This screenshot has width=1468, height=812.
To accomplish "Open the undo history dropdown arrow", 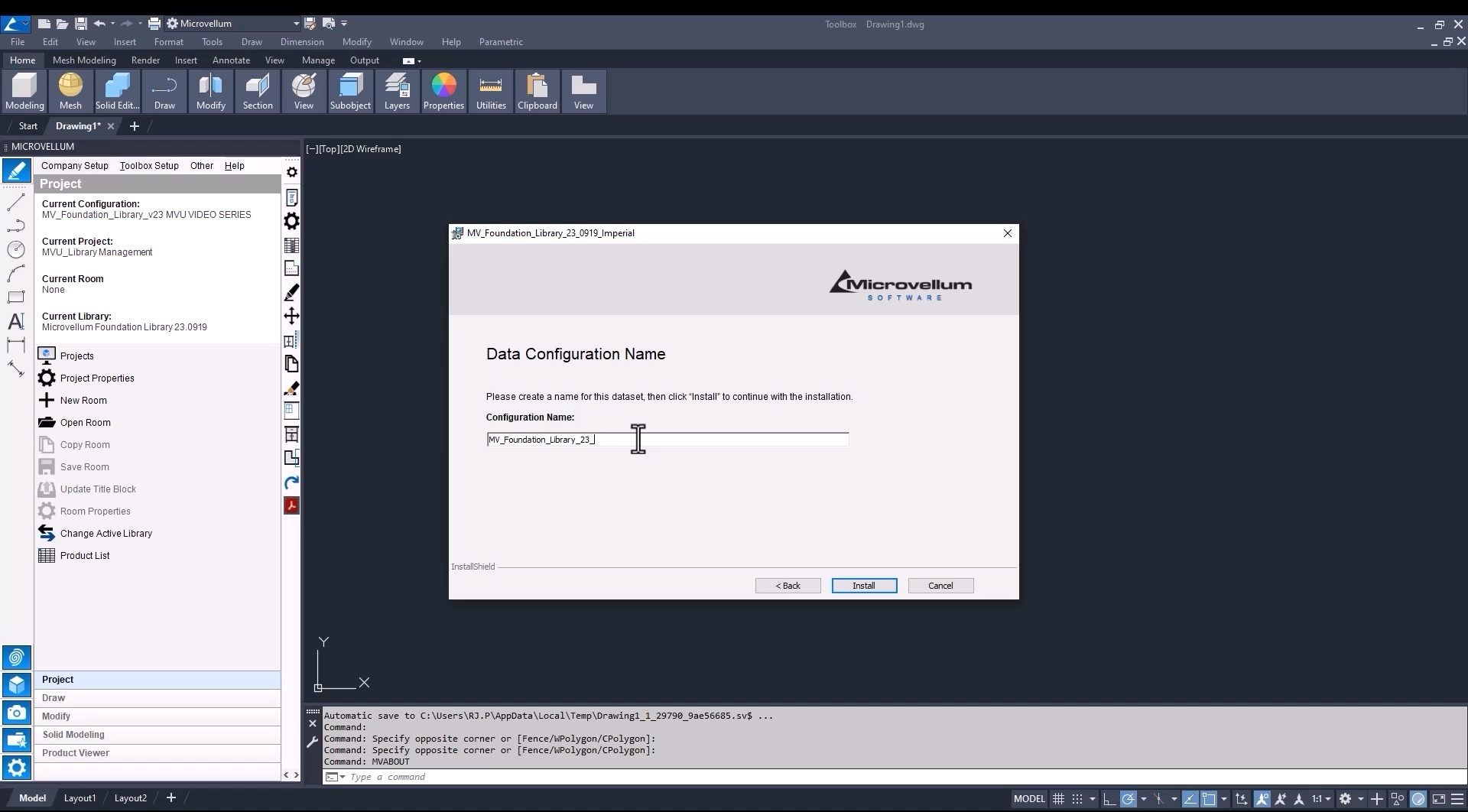I will 112,24.
